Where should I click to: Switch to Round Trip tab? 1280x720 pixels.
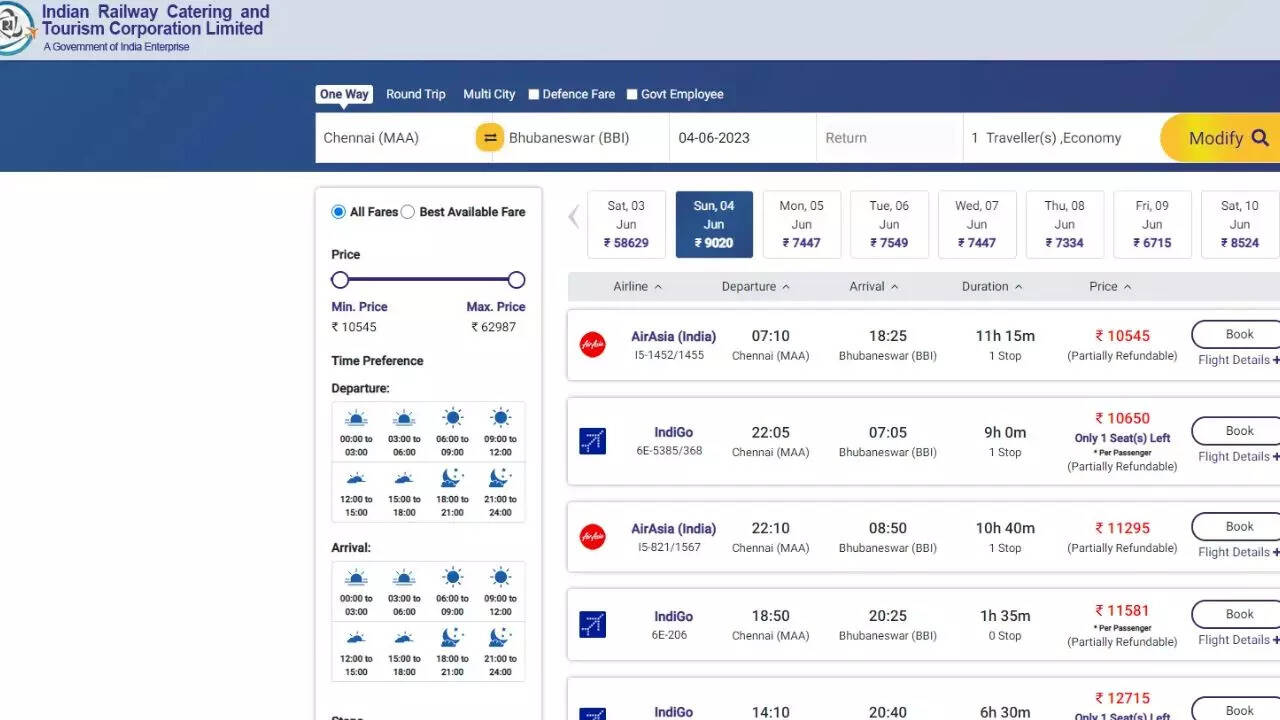point(416,94)
